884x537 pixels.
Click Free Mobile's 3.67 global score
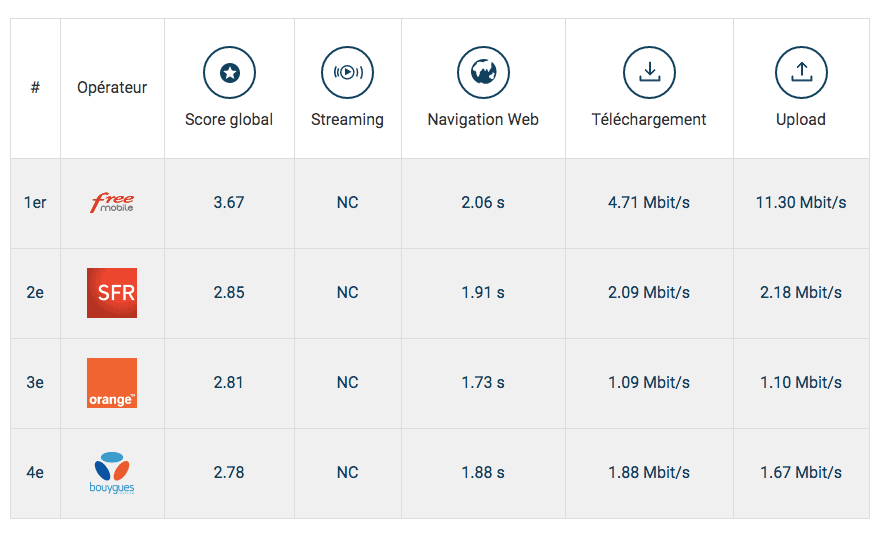click(x=229, y=203)
